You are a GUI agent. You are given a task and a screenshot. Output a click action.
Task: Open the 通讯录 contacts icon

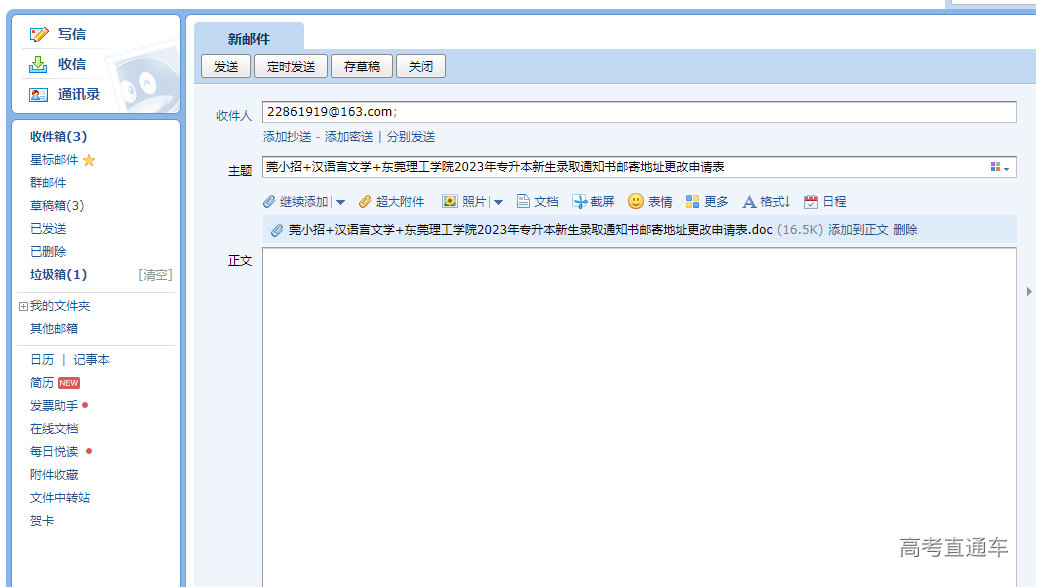(x=38, y=92)
